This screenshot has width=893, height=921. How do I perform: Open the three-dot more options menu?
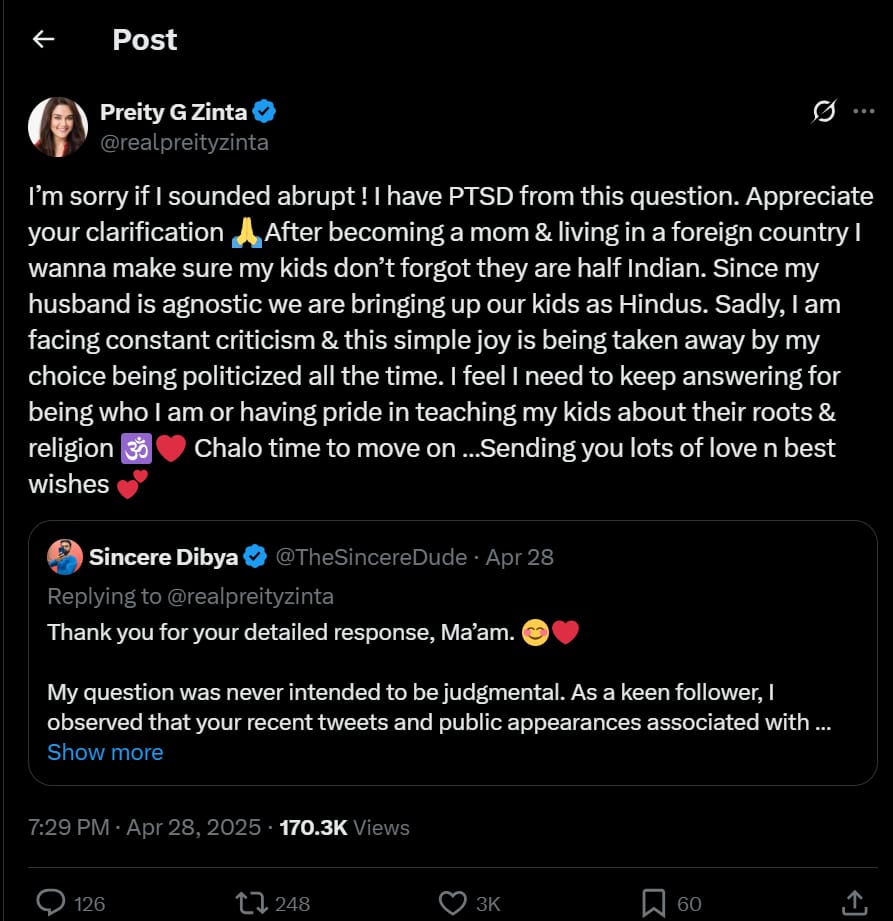point(863,112)
